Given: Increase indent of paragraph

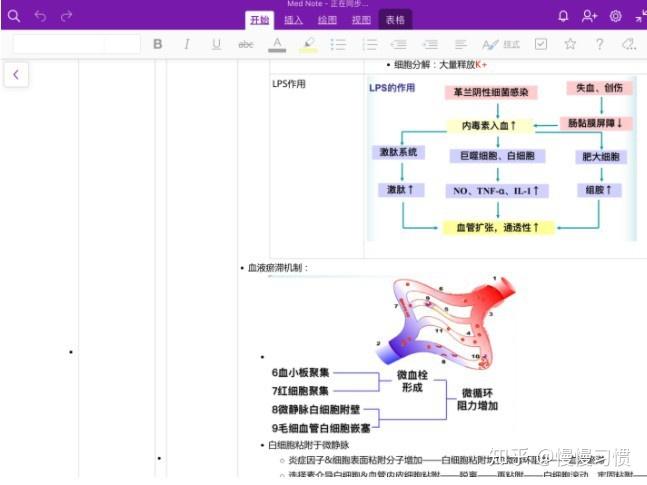Looking at the screenshot, I should (x=430, y=44).
